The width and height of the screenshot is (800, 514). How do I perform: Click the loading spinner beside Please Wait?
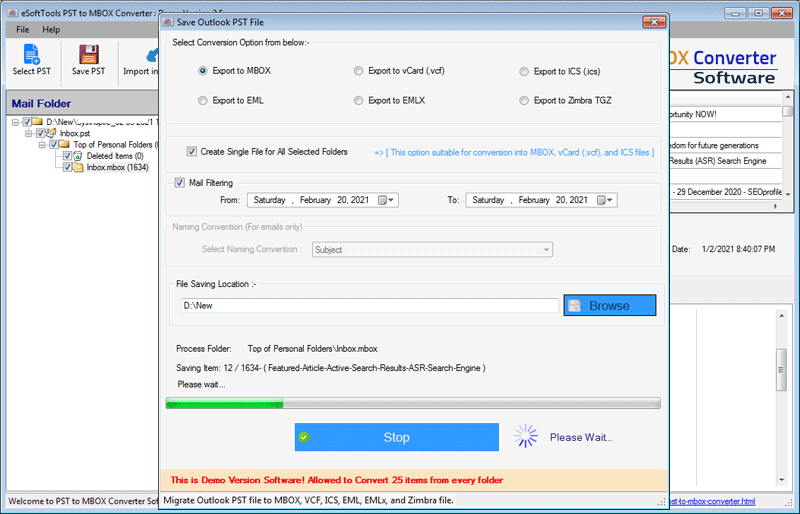[526, 436]
